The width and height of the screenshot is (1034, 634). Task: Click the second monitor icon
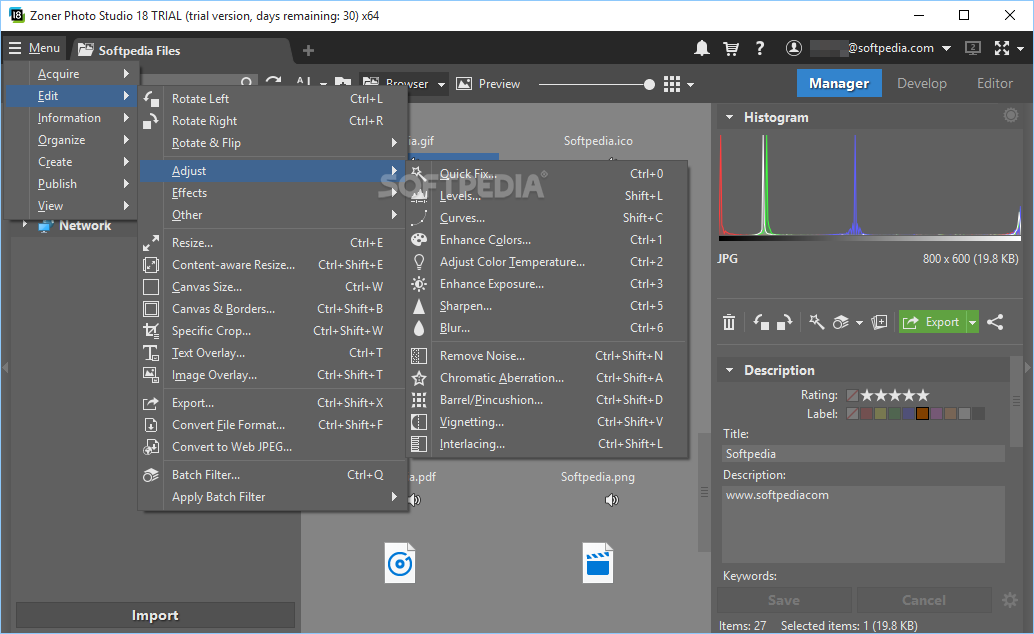[x=973, y=48]
